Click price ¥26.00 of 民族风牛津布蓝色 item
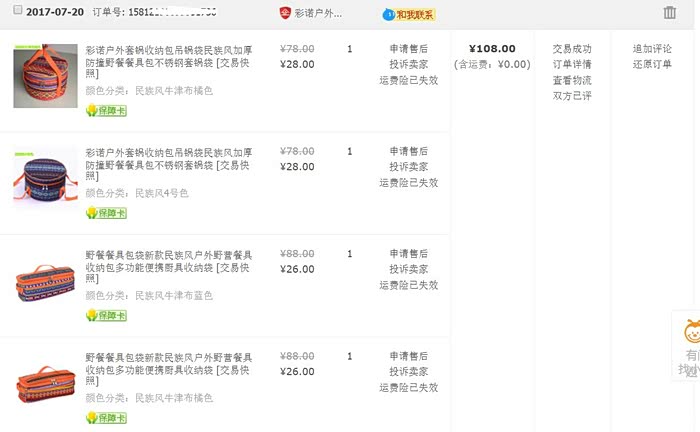The height and width of the screenshot is (432, 700). (x=297, y=269)
